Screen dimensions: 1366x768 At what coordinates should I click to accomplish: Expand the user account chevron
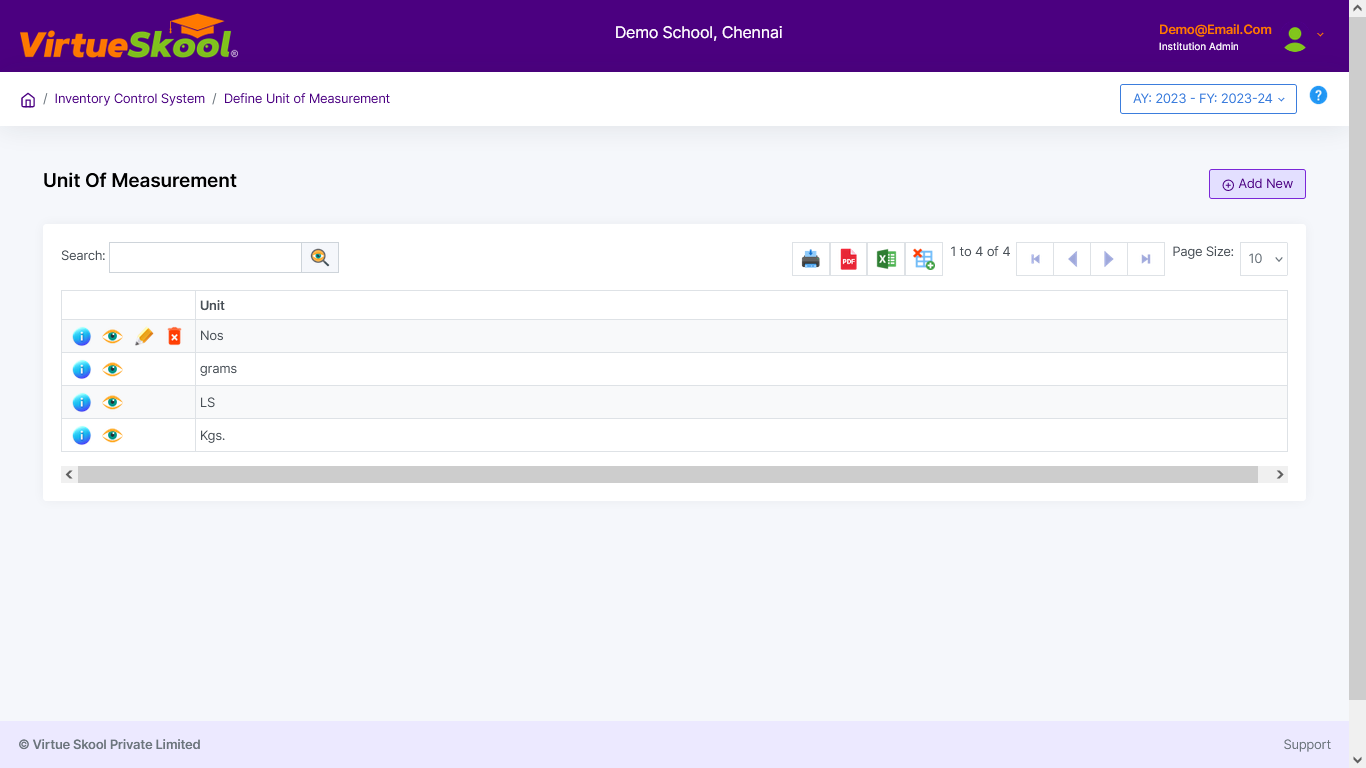[x=1320, y=34]
